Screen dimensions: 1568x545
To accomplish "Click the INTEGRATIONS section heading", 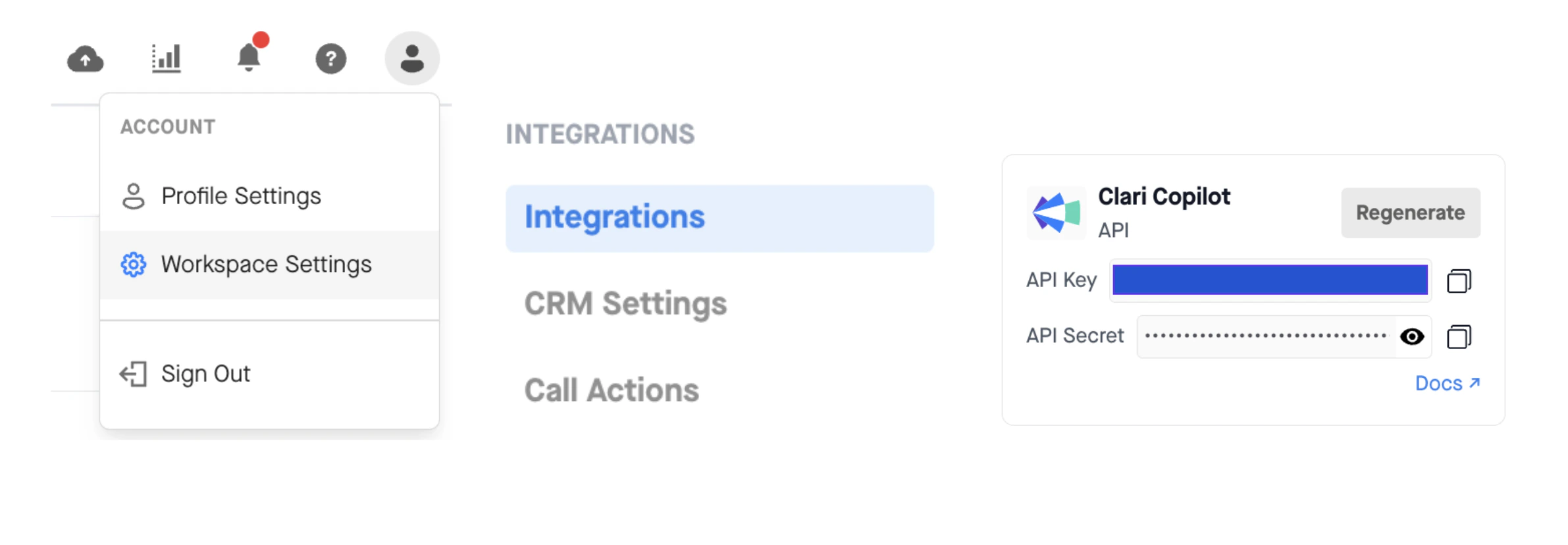I will pos(600,134).
